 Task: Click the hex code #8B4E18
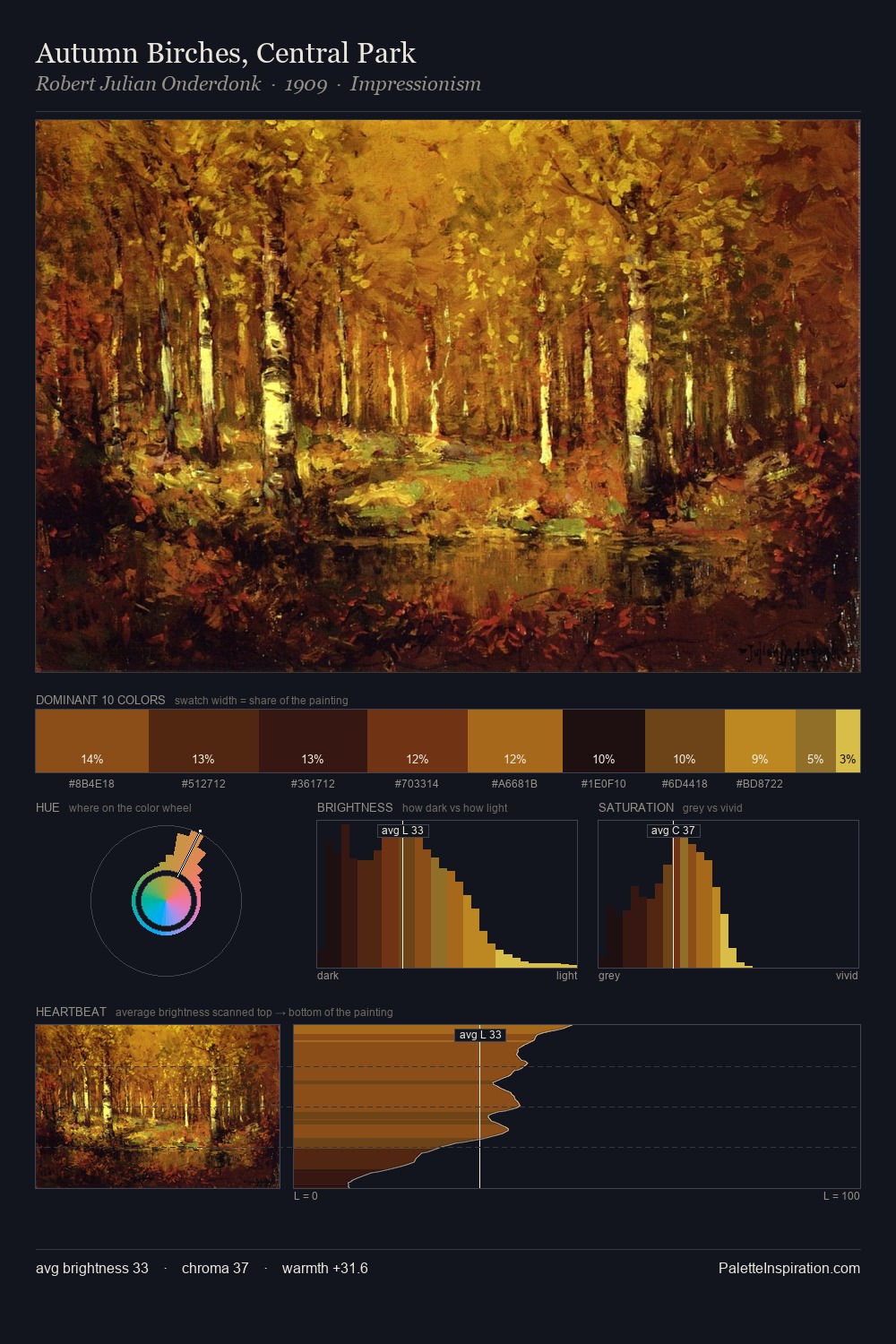[91, 783]
